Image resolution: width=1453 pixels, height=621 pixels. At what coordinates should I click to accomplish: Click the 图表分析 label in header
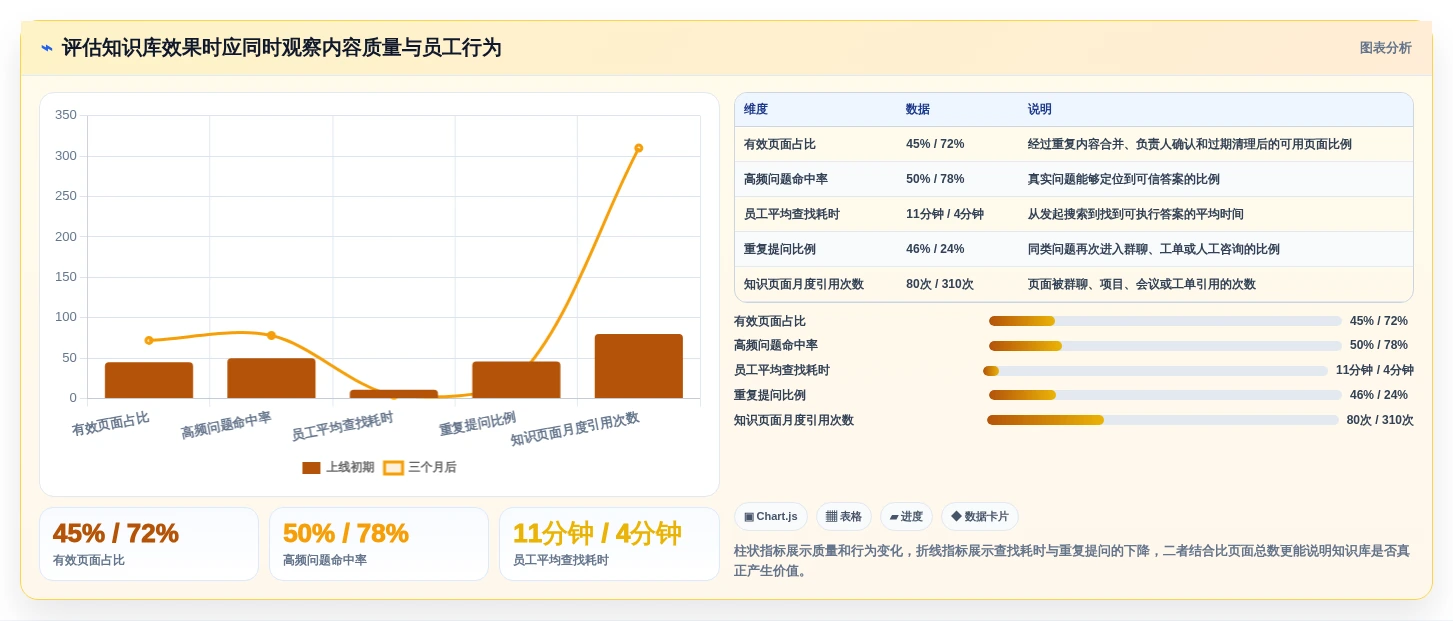click(x=1385, y=48)
